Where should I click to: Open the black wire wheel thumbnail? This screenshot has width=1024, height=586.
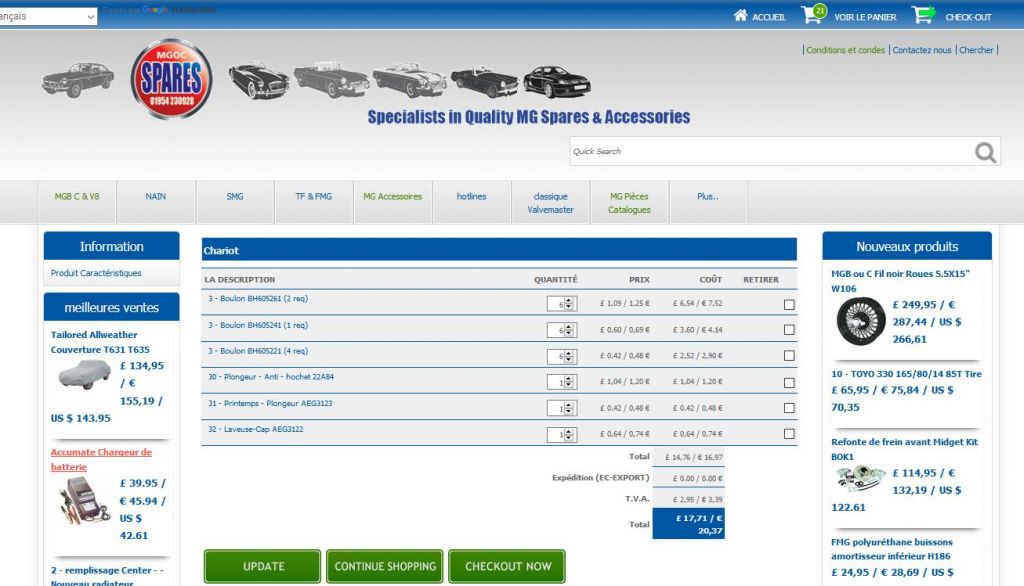(x=861, y=321)
